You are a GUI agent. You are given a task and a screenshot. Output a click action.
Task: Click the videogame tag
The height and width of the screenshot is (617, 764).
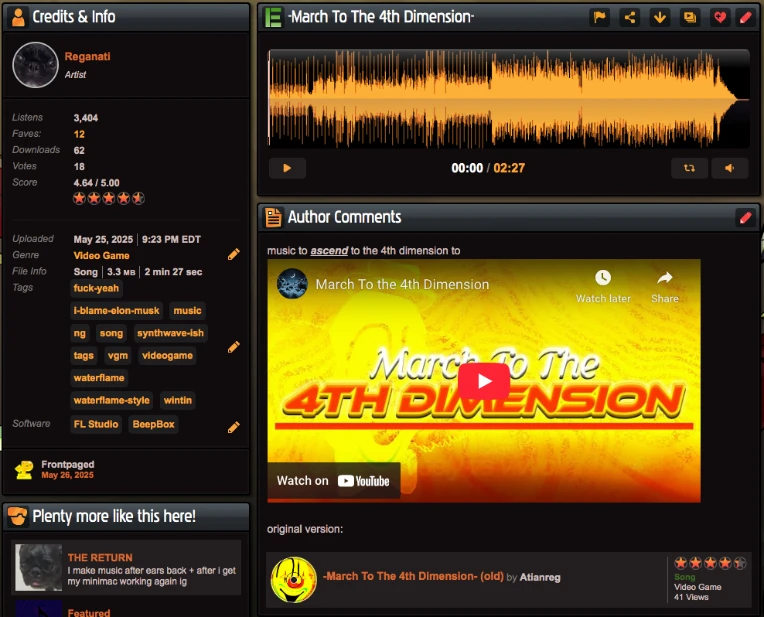click(x=168, y=355)
